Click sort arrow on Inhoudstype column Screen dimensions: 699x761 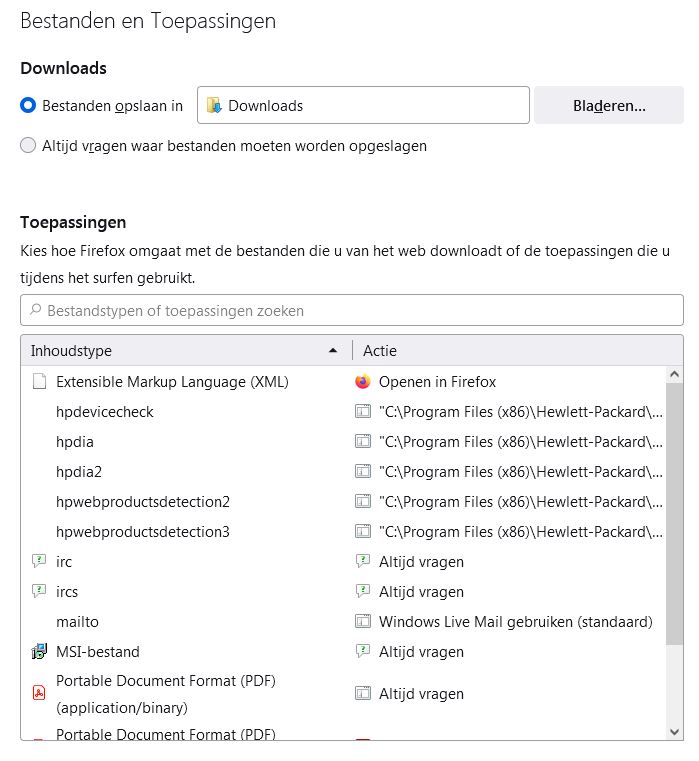[333, 351]
